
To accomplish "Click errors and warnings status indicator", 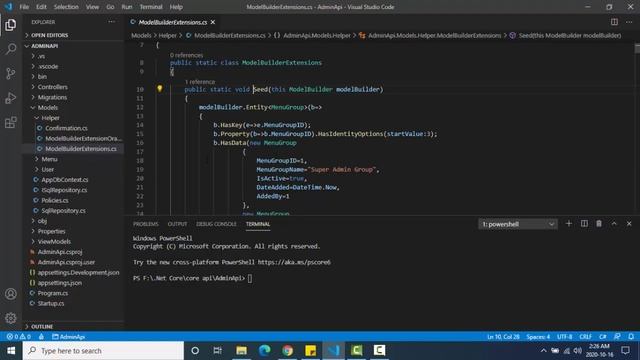I will coord(19,337).
